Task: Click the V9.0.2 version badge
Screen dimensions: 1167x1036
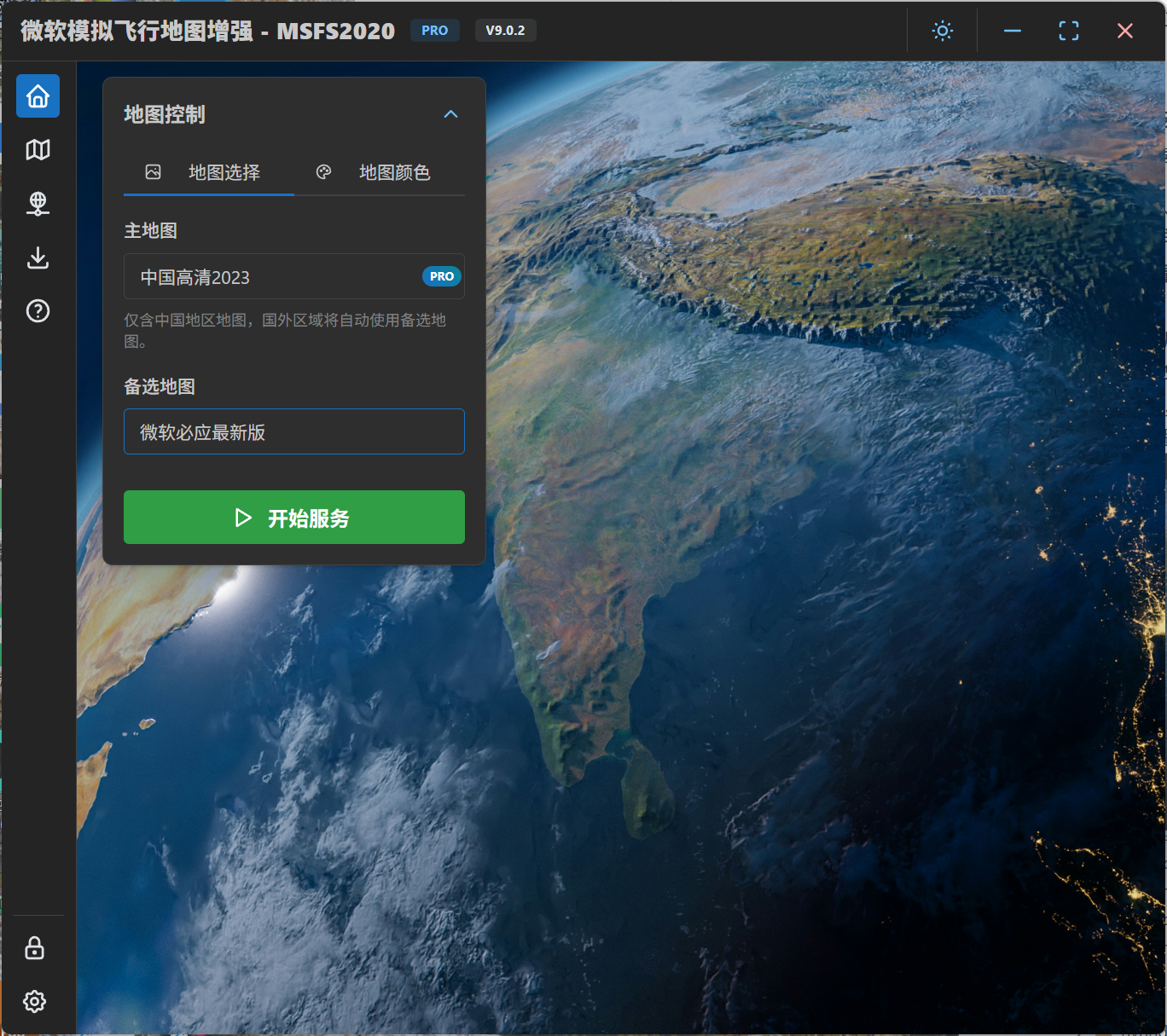Action: [505, 31]
